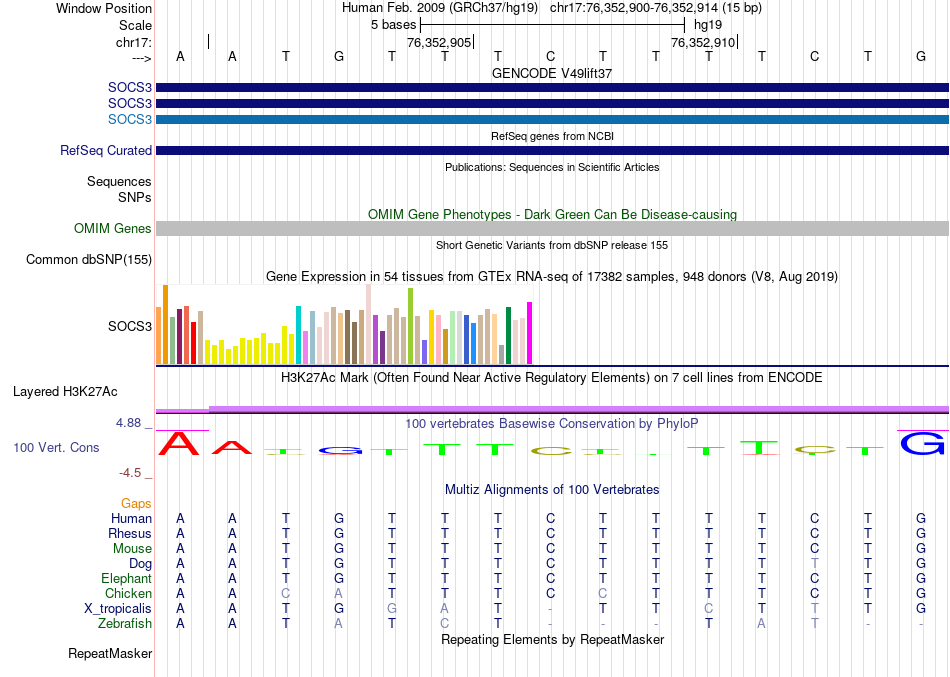
Task: Click the Gaps label
Action: pos(136,504)
